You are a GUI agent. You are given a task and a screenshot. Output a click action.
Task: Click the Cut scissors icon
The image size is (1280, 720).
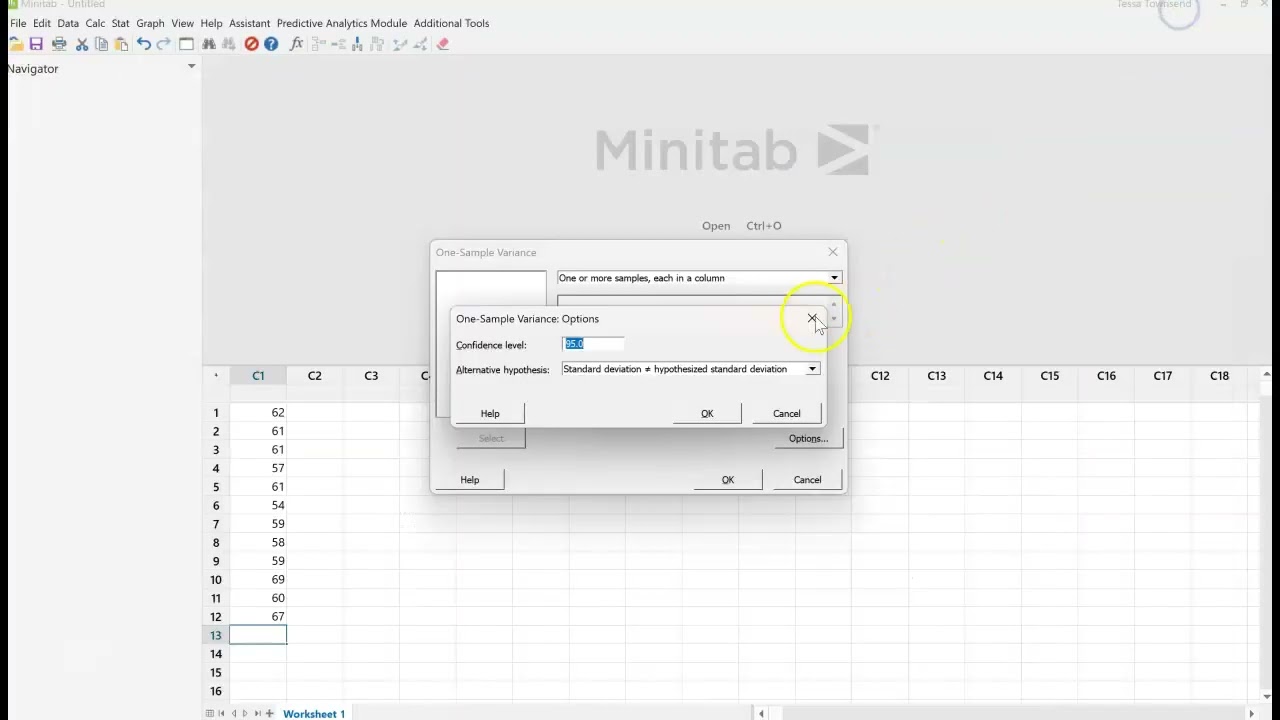[82, 44]
